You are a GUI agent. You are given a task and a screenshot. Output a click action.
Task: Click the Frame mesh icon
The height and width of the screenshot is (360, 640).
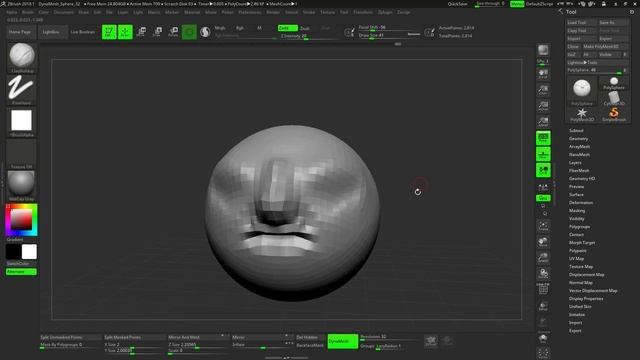coord(543,226)
